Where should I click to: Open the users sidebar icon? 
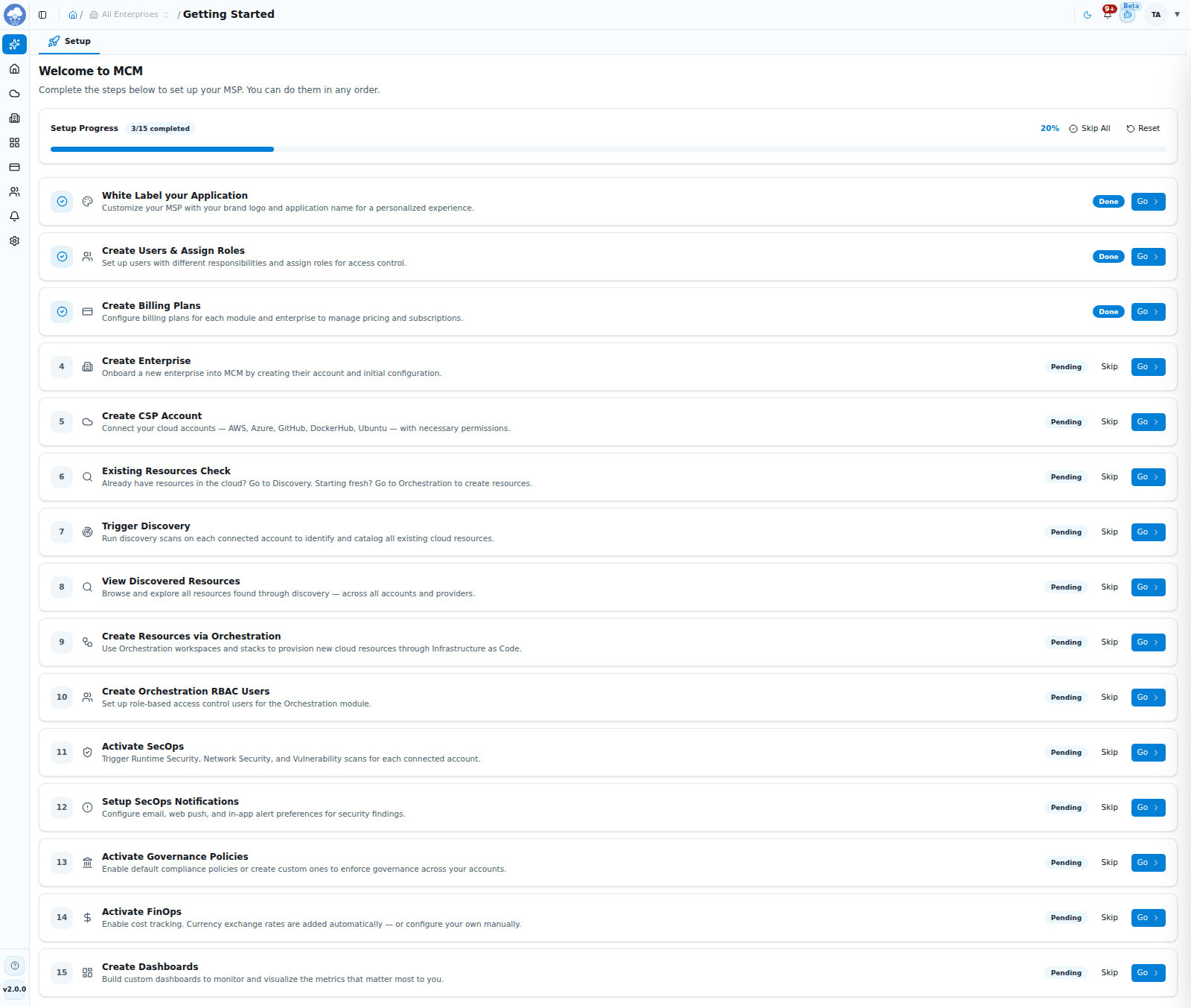(x=14, y=191)
